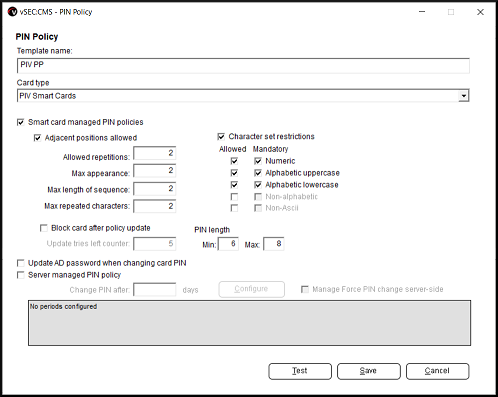Click the Max appearance field
The width and height of the screenshot is (498, 397).
[155, 171]
